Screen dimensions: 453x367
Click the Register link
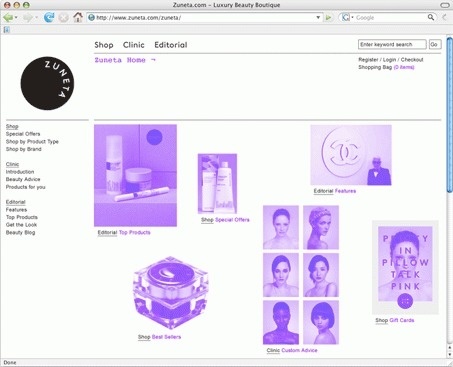coord(368,60)
